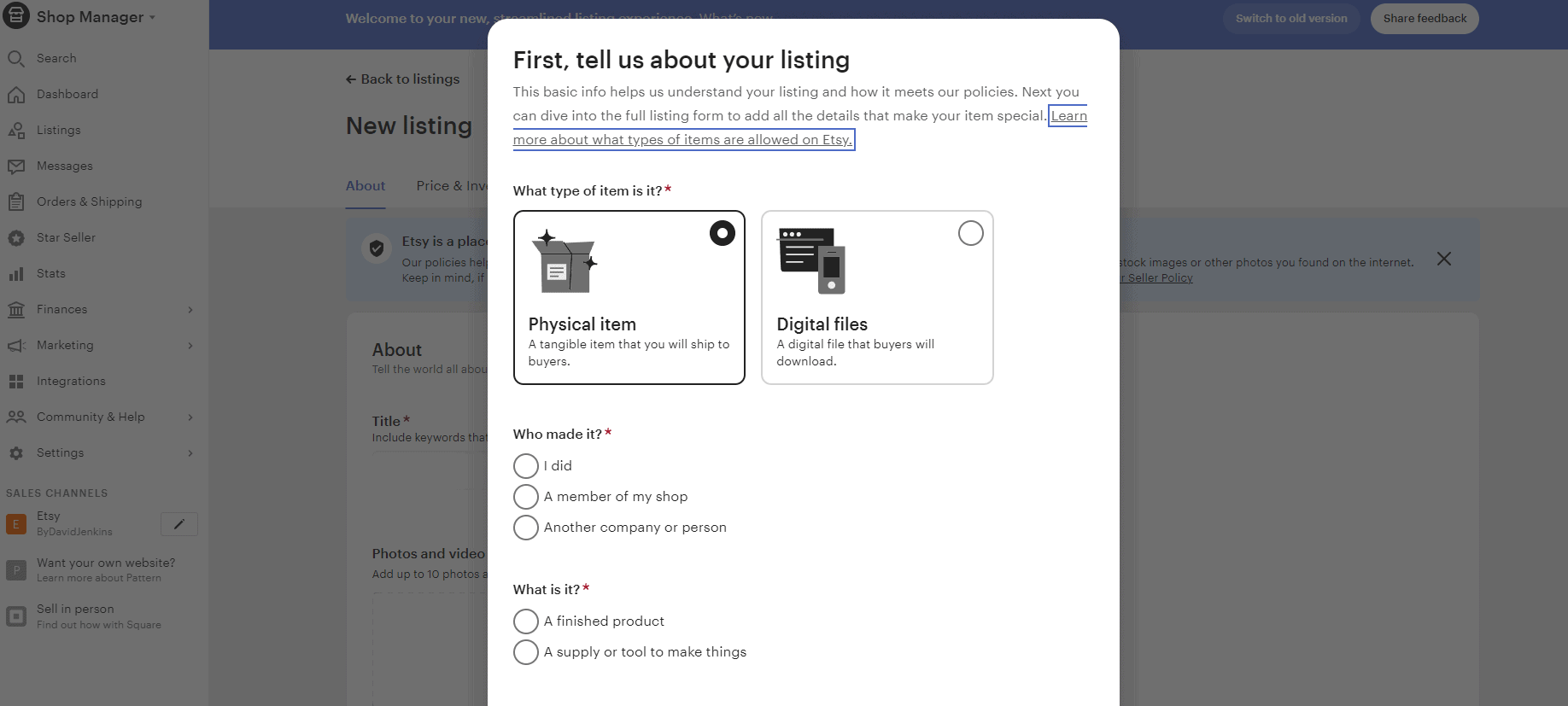Viewport: 1568px width, 706px height.
Task: Switch to the About tab
Action: (366, 186)
